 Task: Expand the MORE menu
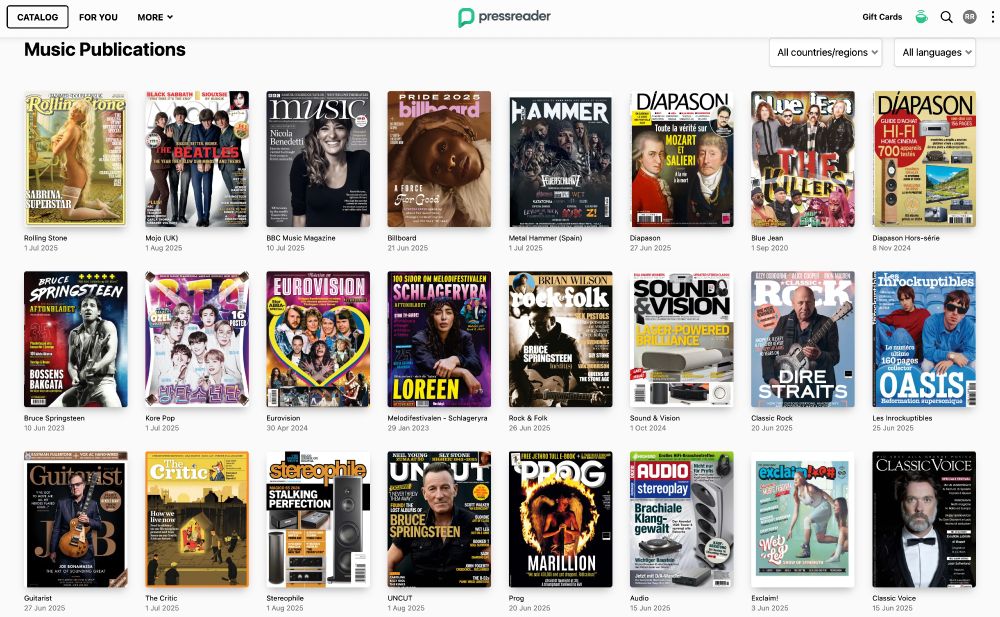point(155,17)
